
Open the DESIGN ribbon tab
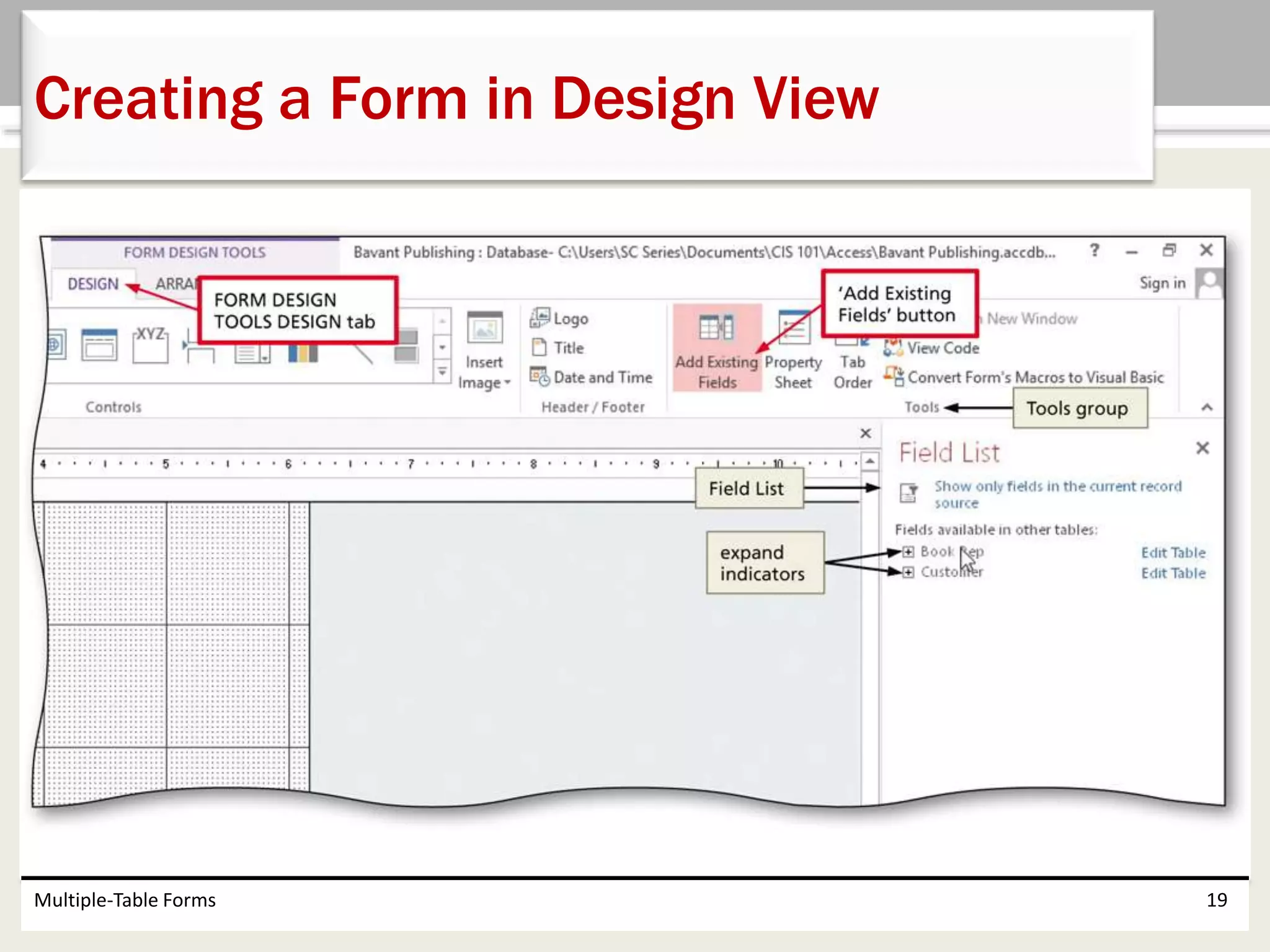93,284
